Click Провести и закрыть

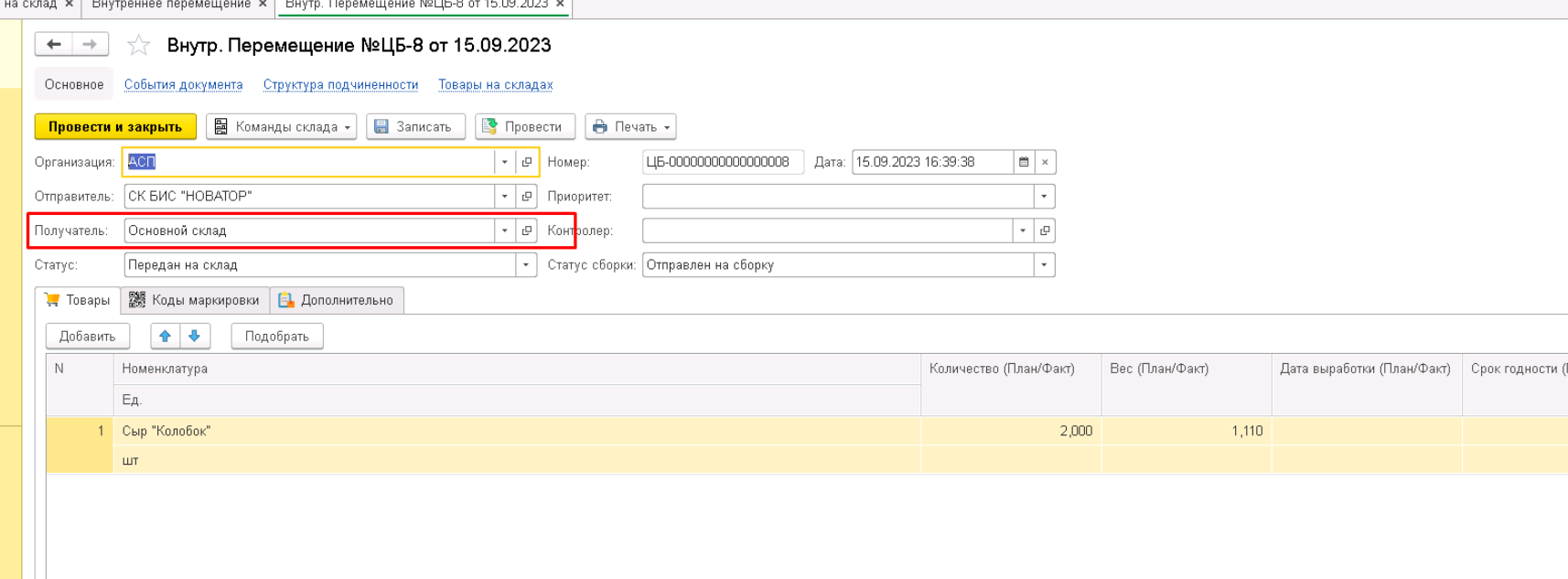[115, 127]
